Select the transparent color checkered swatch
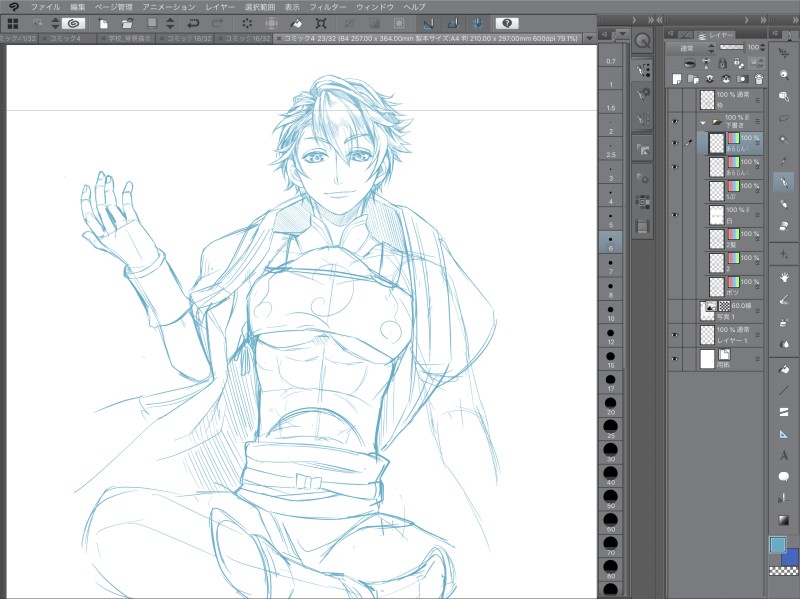The image size is (800, 599). [x=783, y=571]
